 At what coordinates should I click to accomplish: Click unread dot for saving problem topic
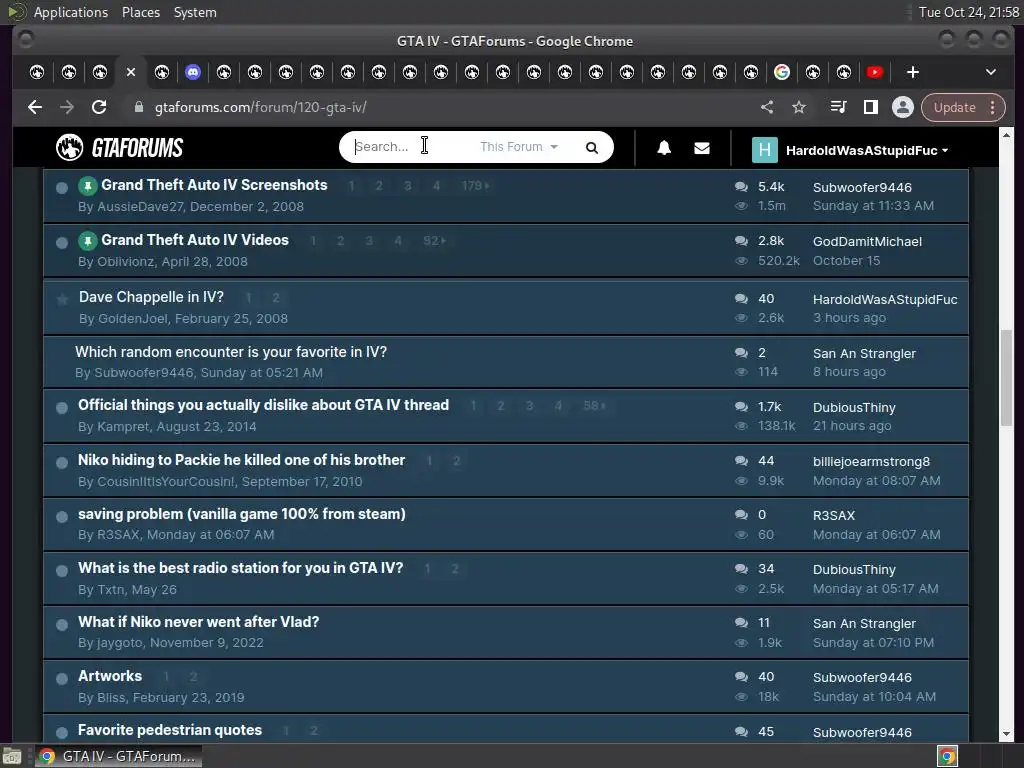62,517
